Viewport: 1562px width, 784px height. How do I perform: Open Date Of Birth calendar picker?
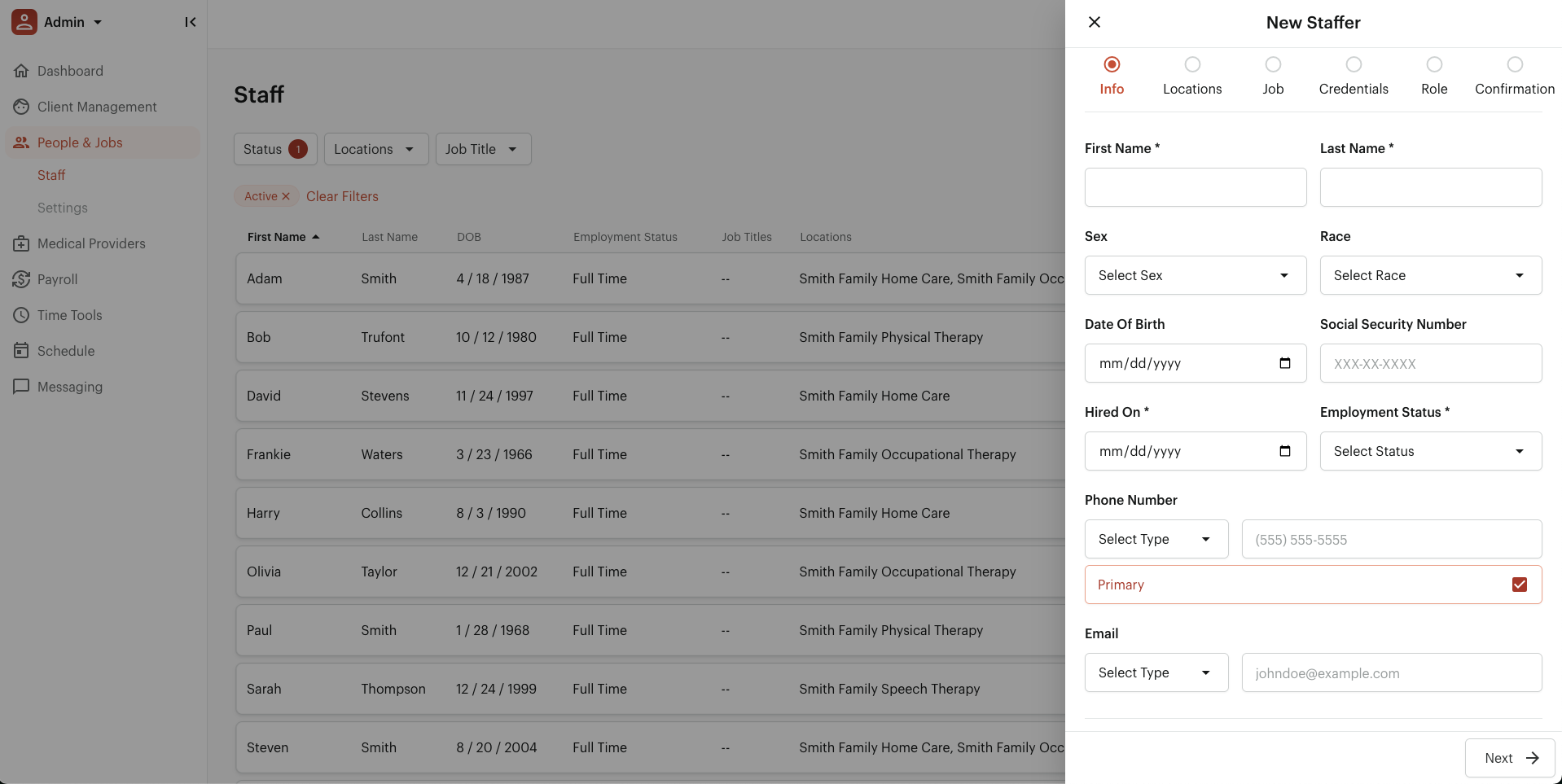[1284, 363]
